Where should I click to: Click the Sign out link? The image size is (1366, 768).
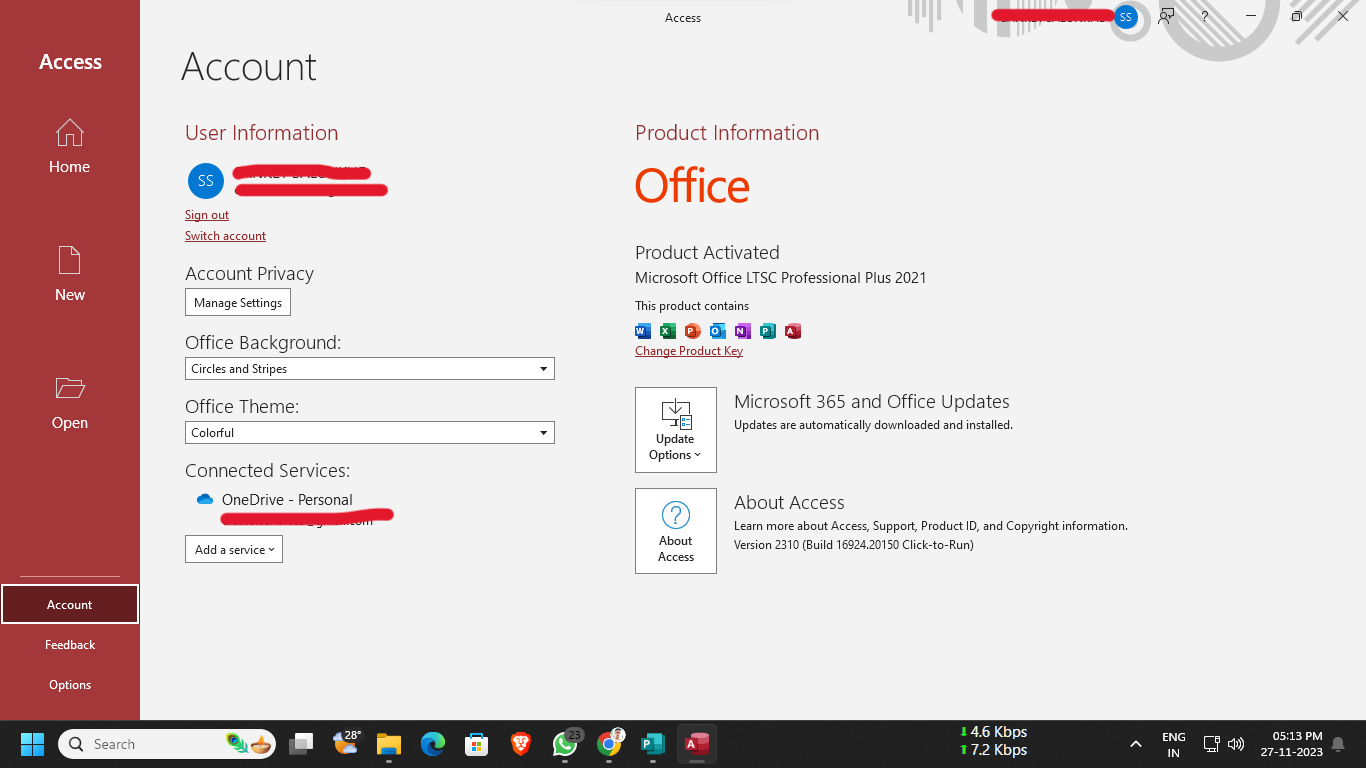[207, 215]
